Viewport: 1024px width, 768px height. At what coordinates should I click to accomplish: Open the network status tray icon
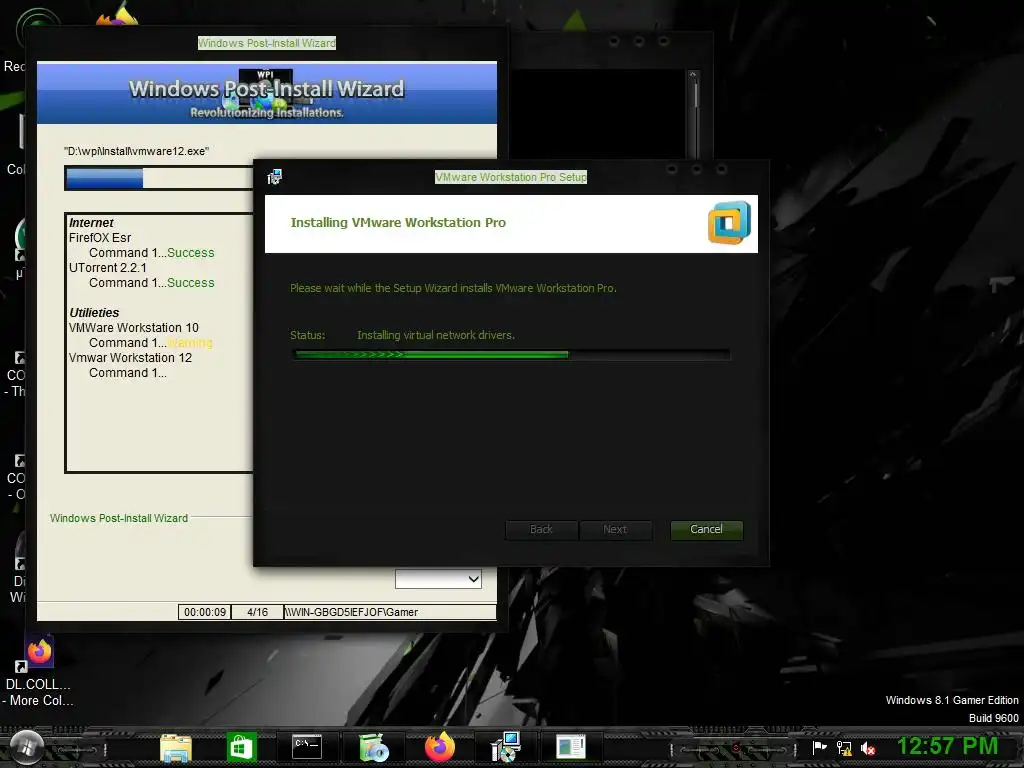pos(844,748)
